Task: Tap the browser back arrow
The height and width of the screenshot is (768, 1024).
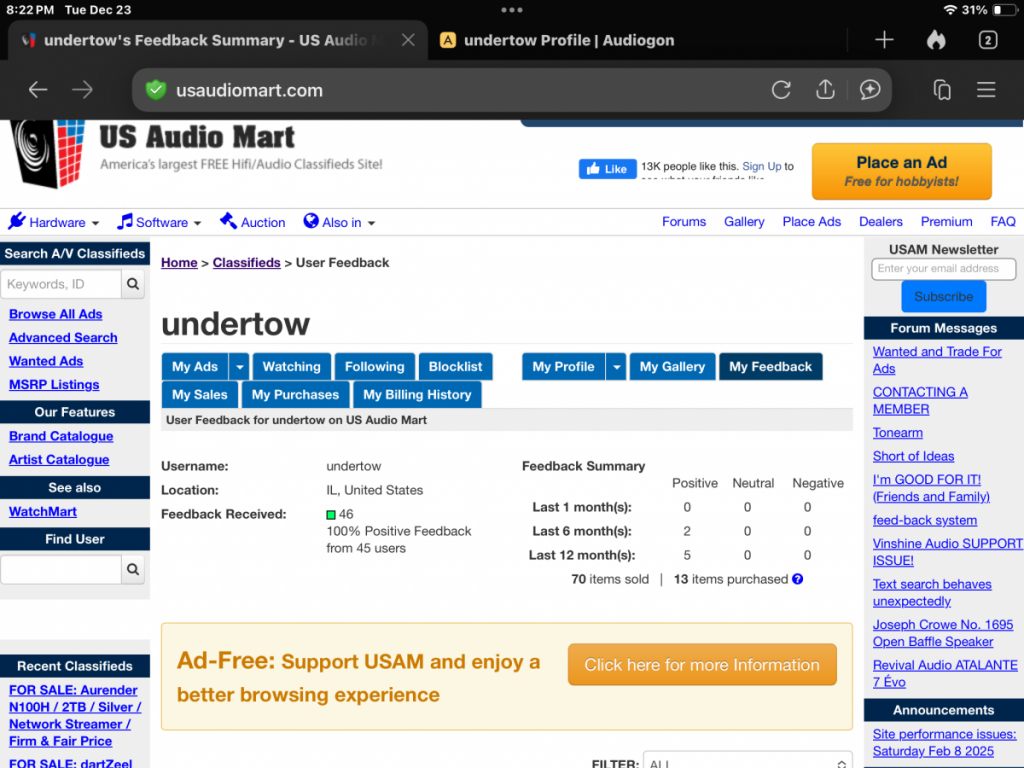Action: [x=38, y=90]
